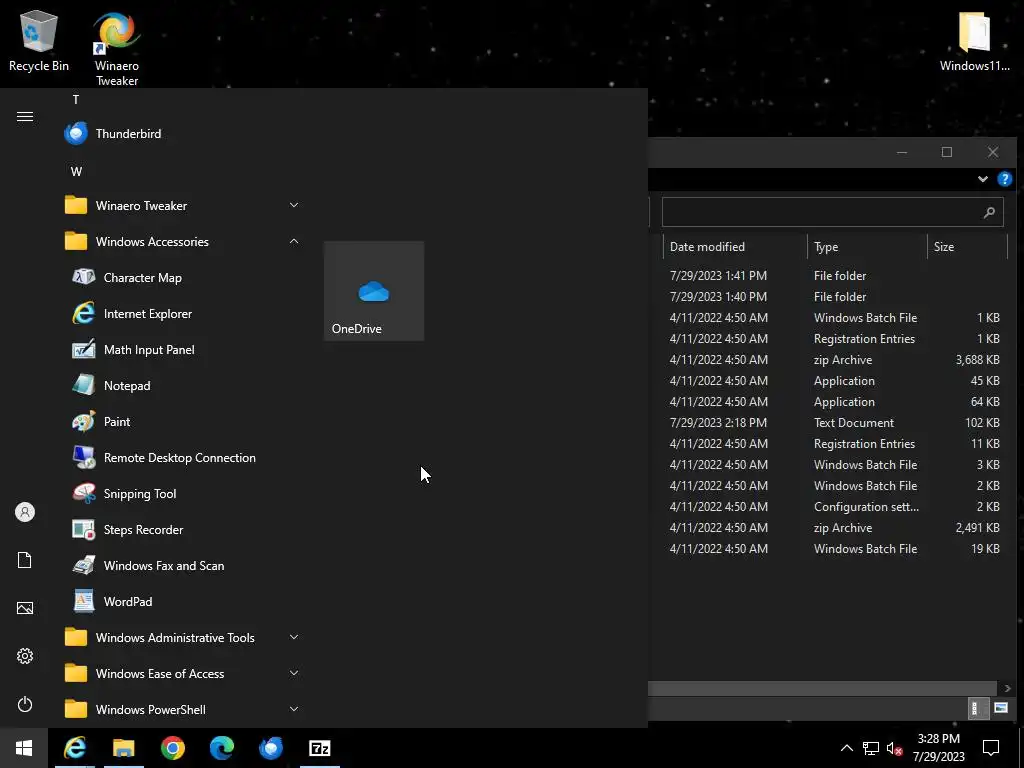Open Pictures from the Start sidebar
Viewport: 1024px width, 768px height.
pyautogui.click(x=25, y=608)
